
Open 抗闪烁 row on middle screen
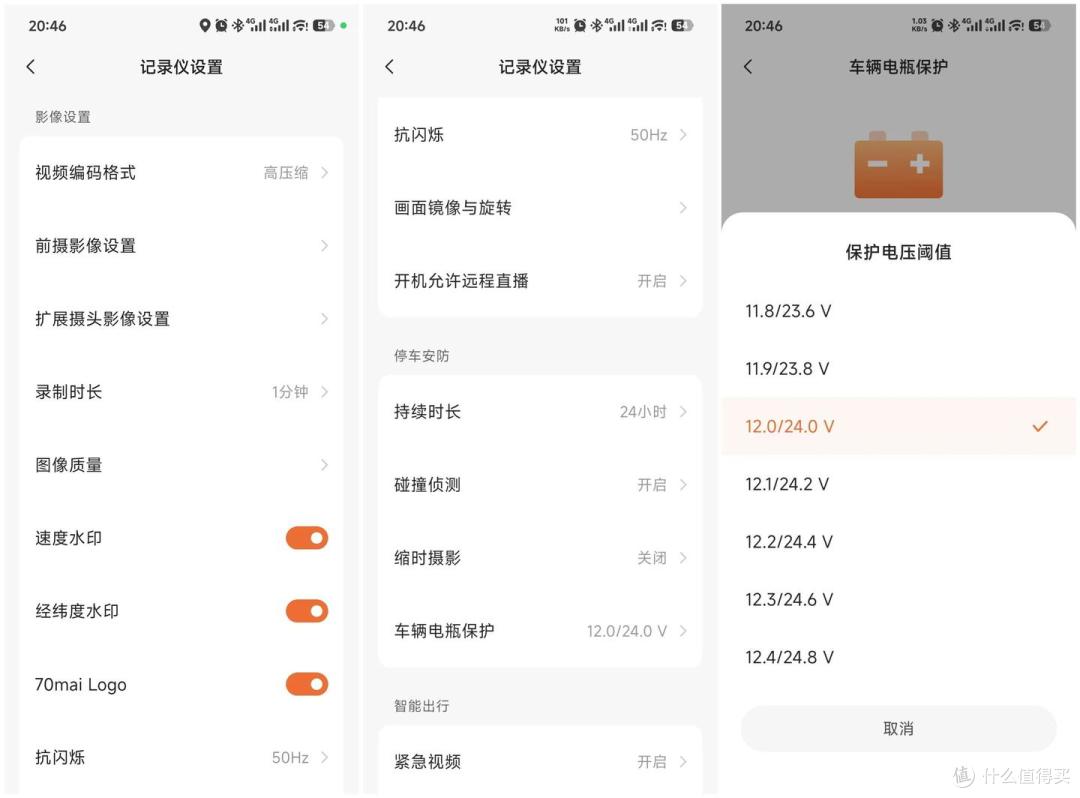(540, 134)
